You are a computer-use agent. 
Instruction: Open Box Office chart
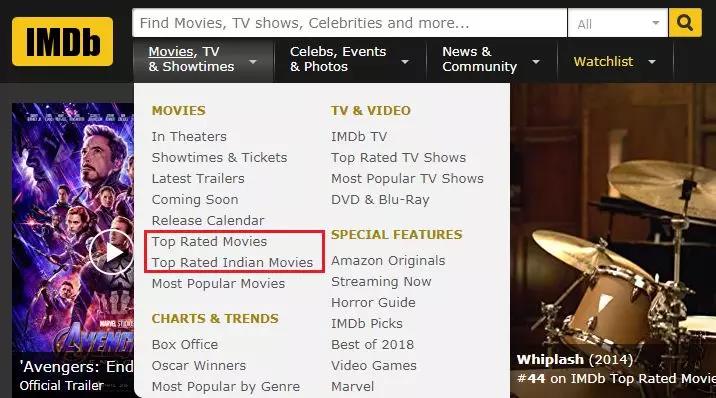pyautogui.click(x=184, y=345)
